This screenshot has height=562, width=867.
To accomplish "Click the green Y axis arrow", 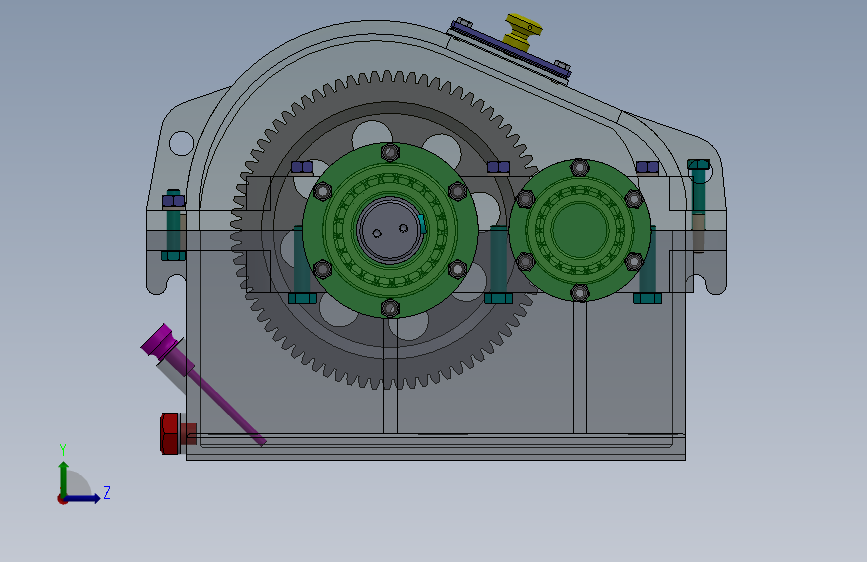I will 64,478.
